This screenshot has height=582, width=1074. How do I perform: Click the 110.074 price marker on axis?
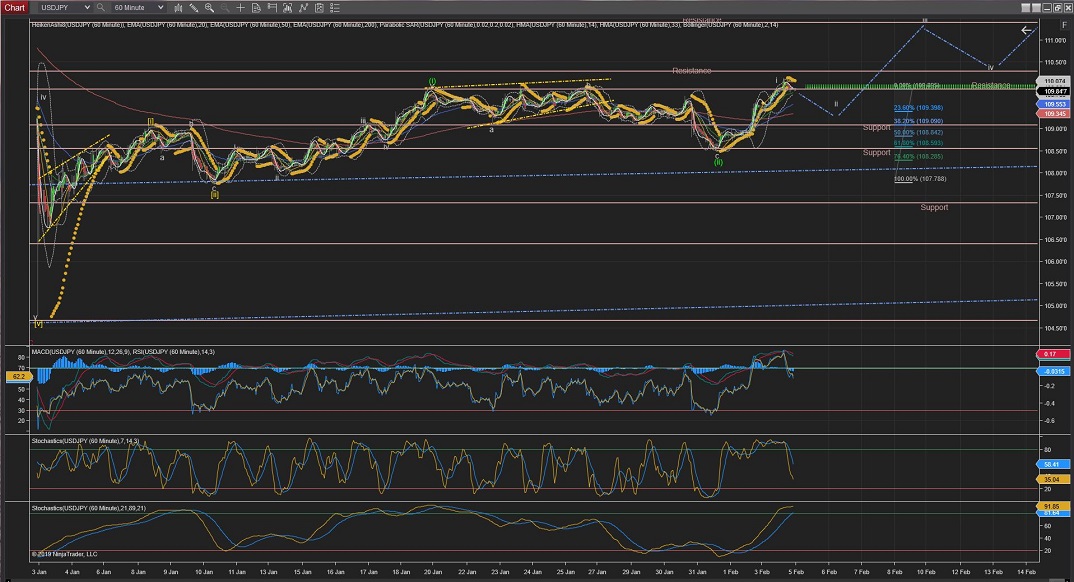[x=1055, y=81]
